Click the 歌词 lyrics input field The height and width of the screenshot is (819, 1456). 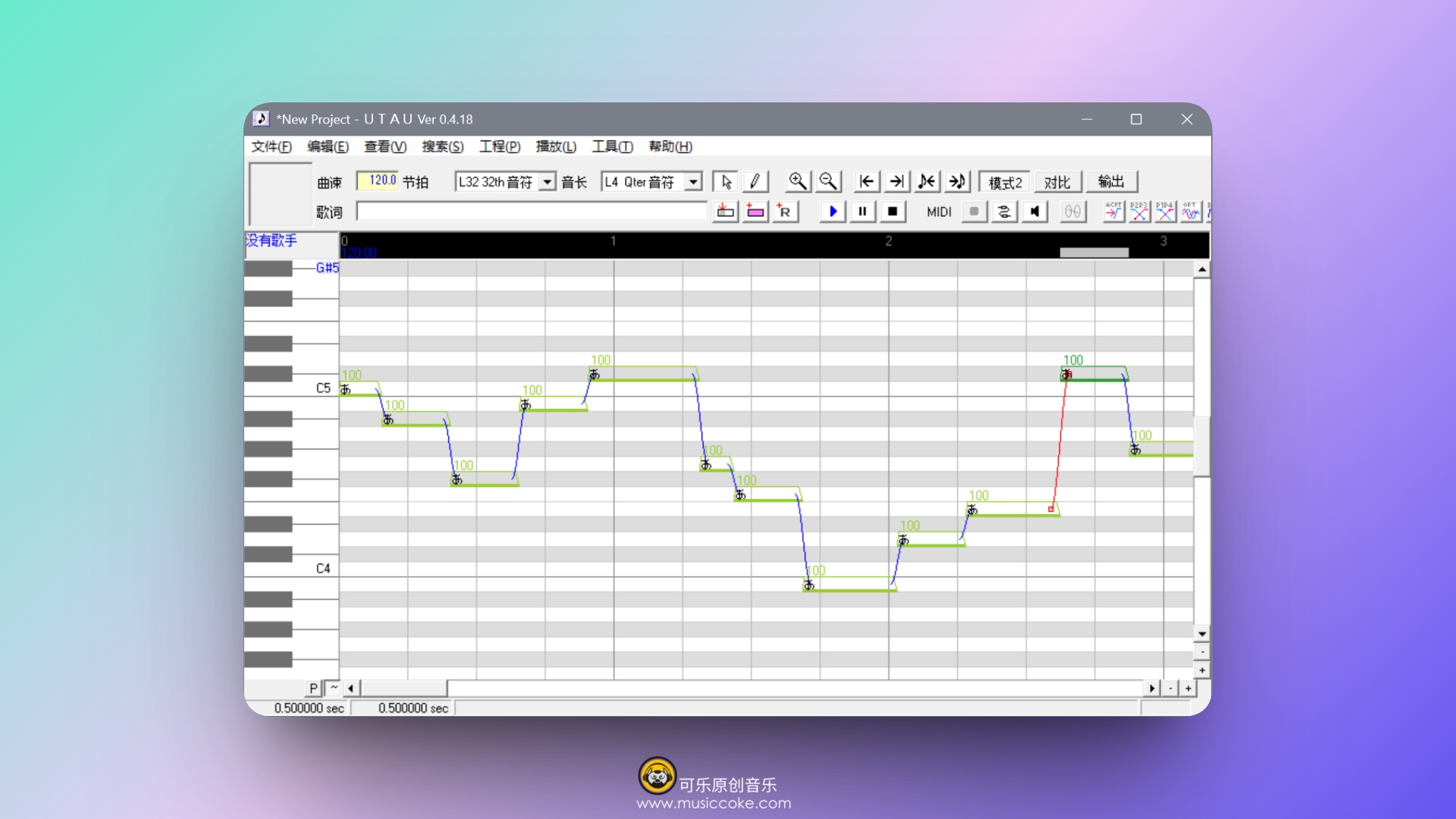(532, 212)
